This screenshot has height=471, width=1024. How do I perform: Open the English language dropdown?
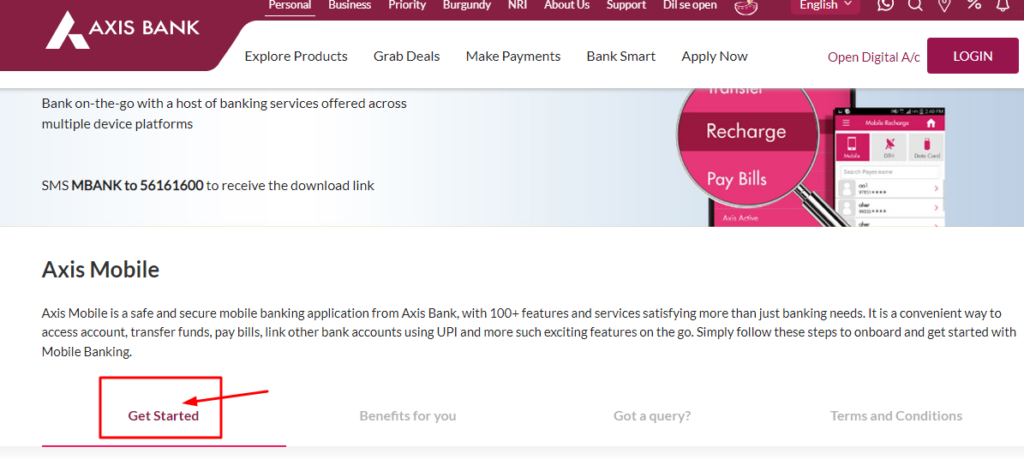coord(825,5)
